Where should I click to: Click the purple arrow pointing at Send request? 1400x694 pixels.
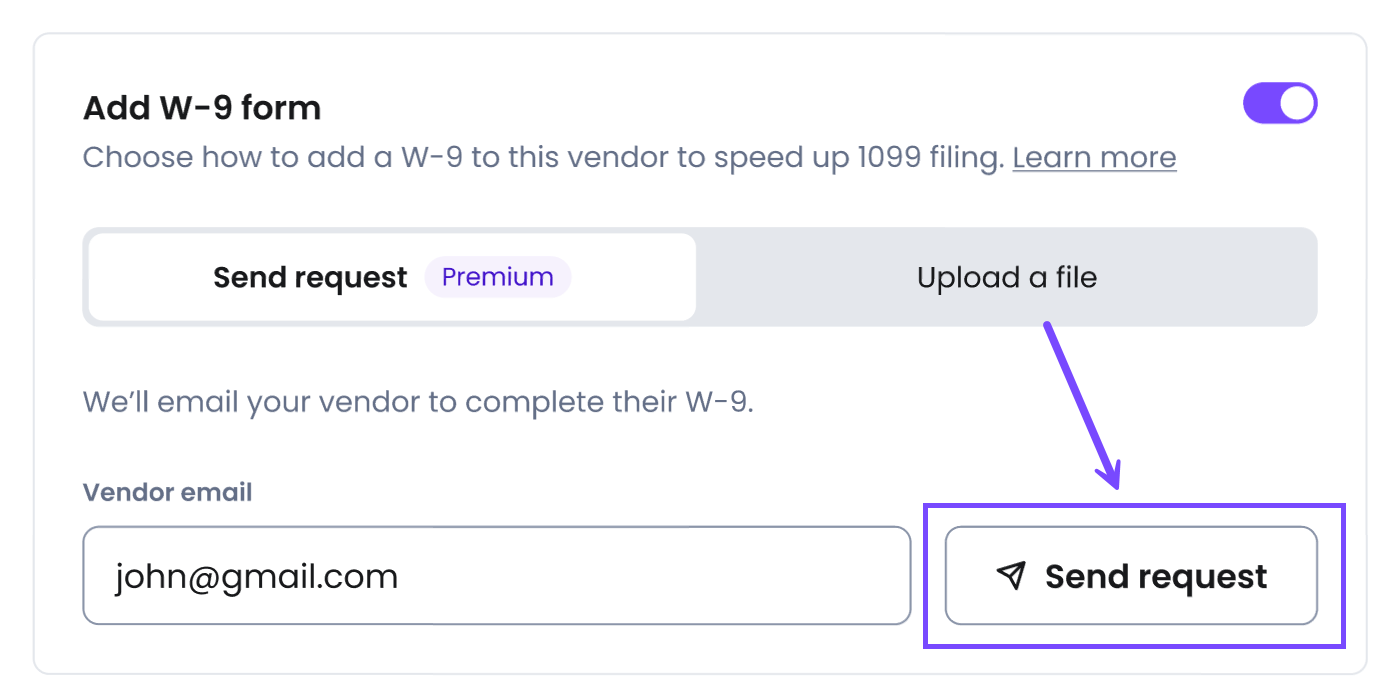(1080, 400)
